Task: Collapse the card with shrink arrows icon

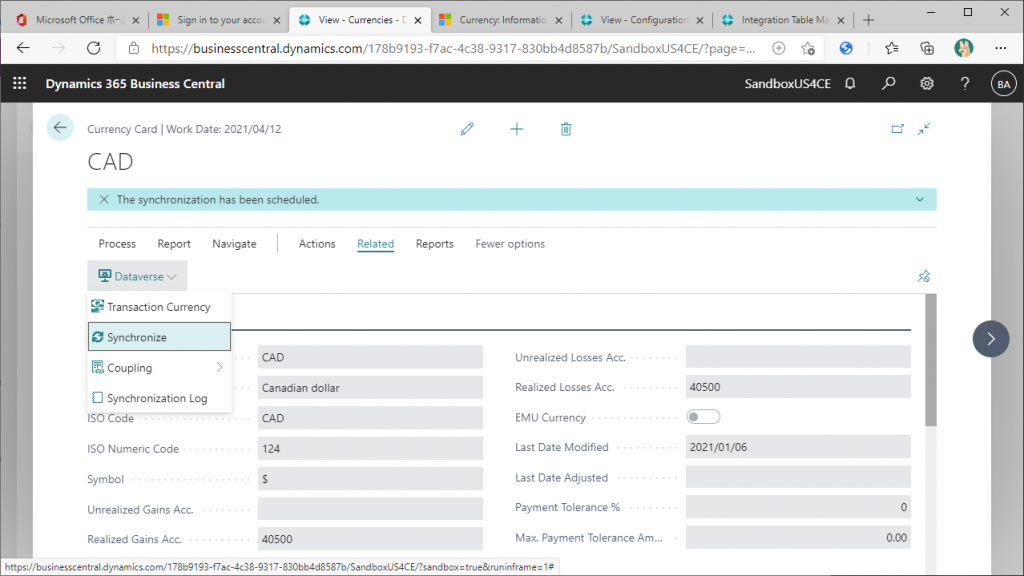Action: [923, 129]
